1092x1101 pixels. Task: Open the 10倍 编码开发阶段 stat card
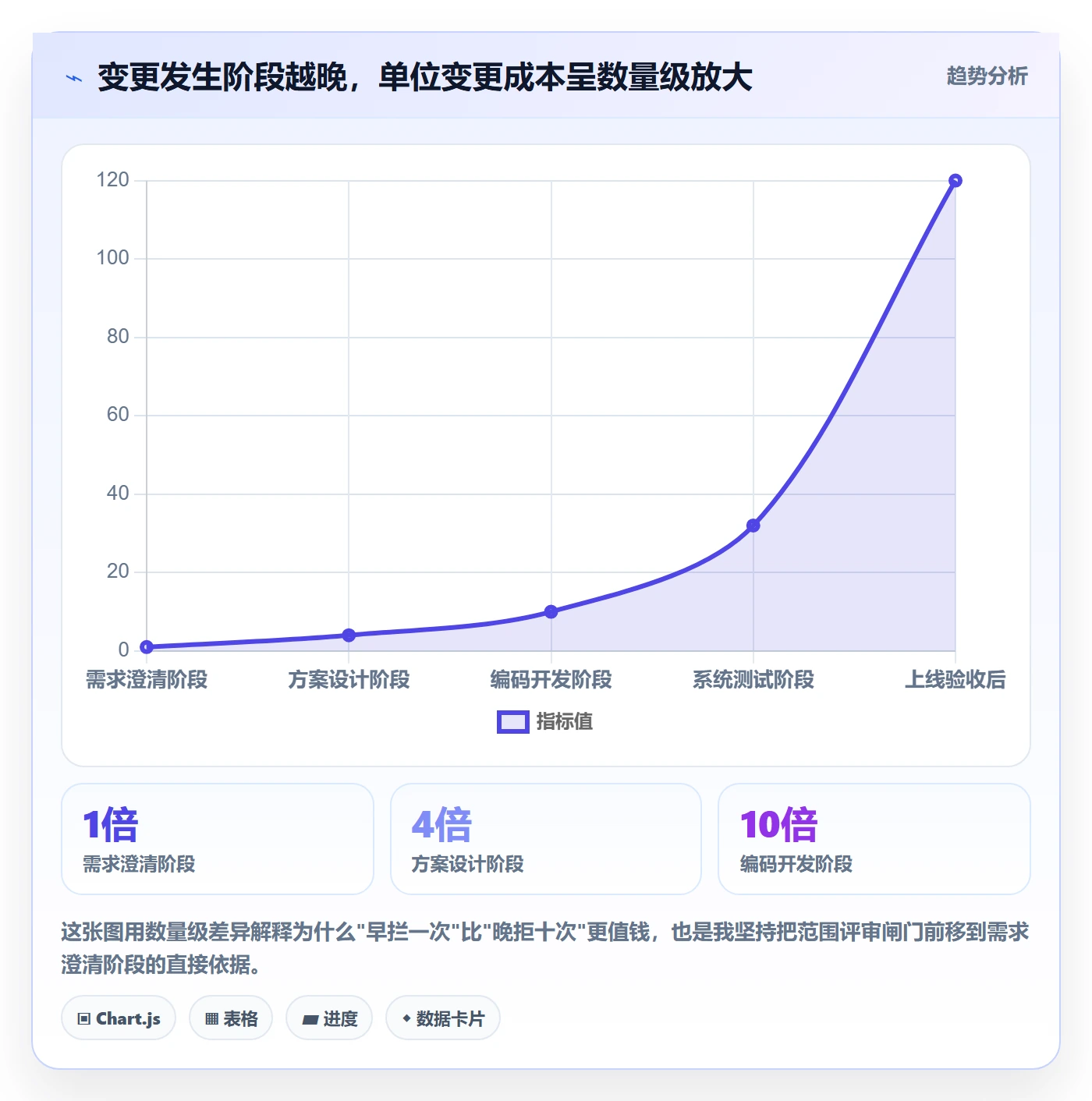pos(874,839)
